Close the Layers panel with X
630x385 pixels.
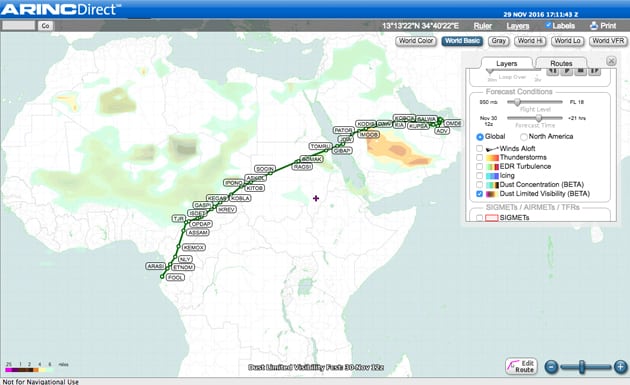click(611, 61)
